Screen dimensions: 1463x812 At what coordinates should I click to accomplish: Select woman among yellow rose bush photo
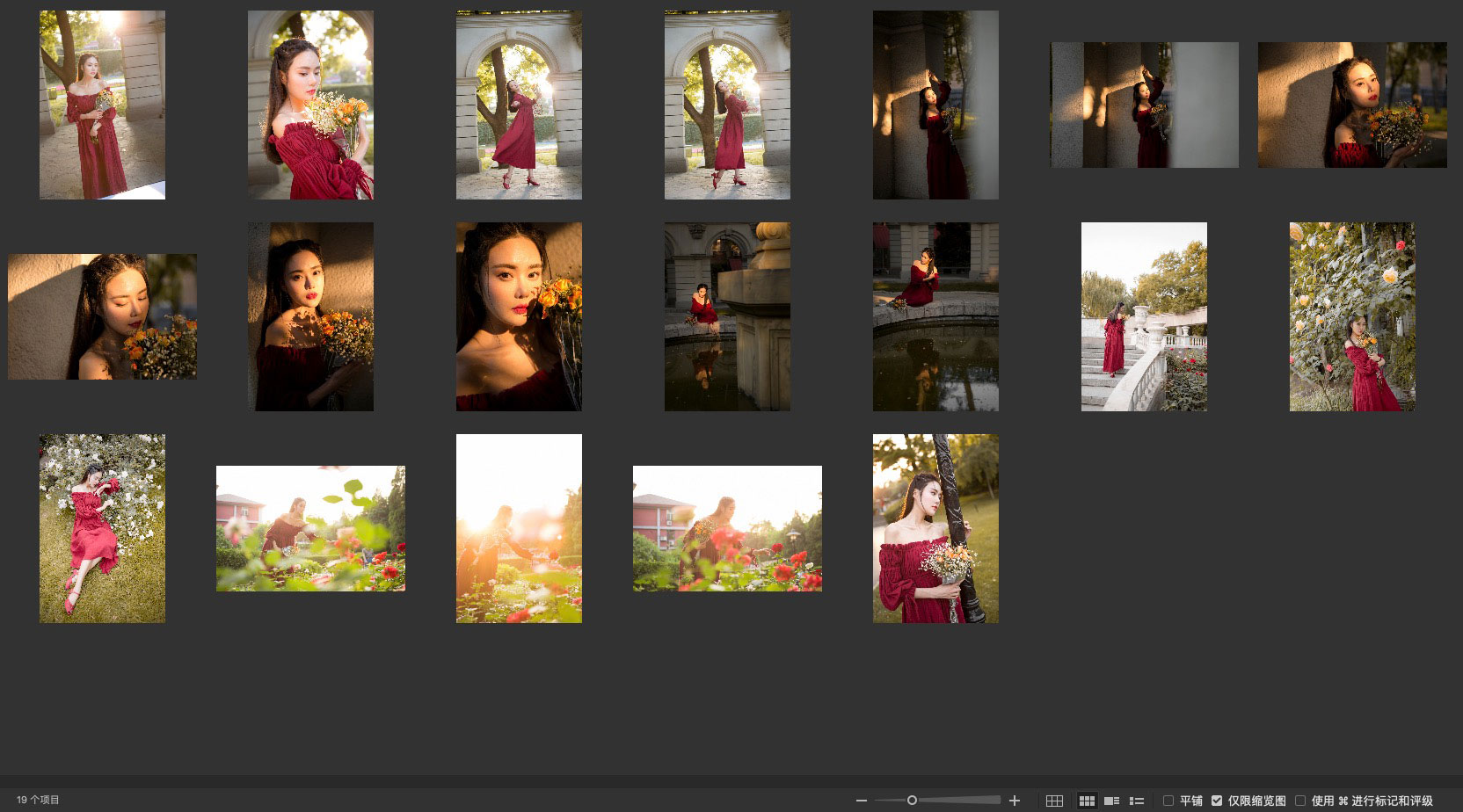(1352, 316)
